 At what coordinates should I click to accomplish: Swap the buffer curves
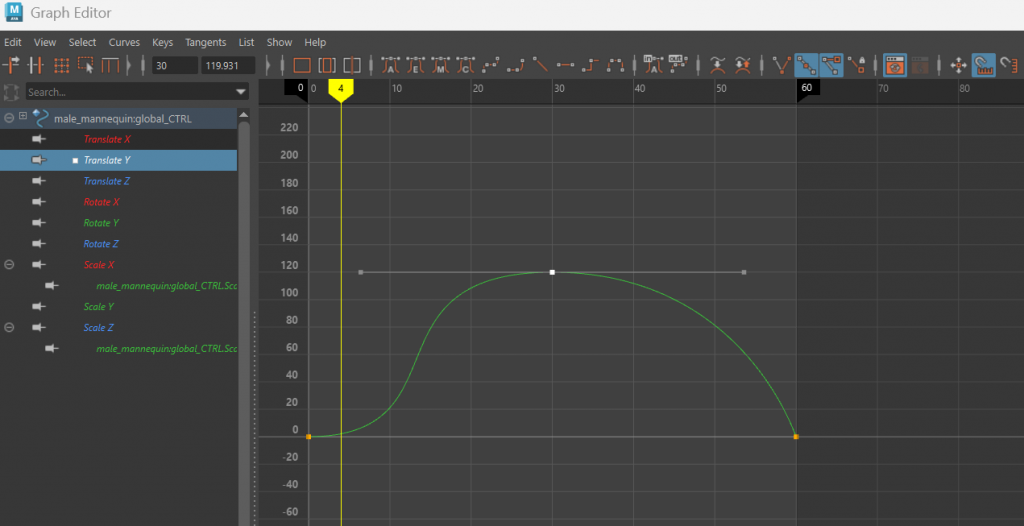pos(742,65)
